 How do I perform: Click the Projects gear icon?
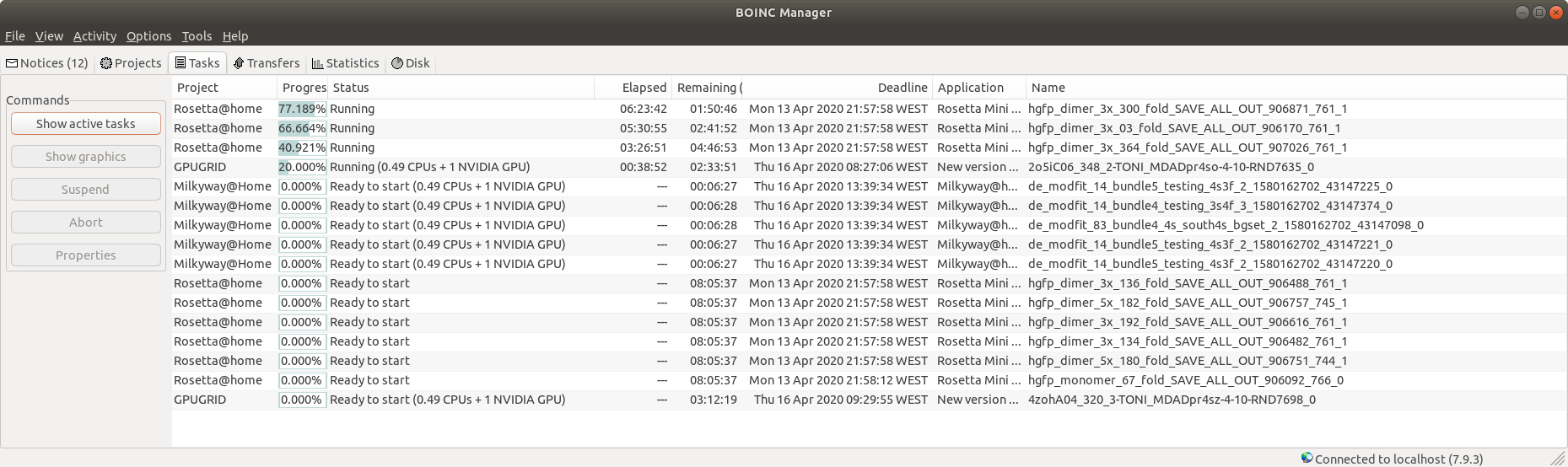[x=106, y=63]
